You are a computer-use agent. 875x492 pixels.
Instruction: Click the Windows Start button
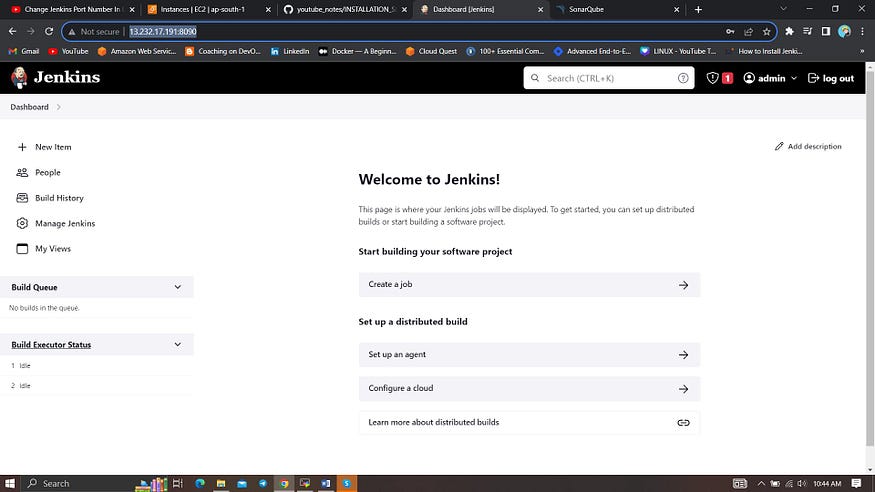pos(9,484)
